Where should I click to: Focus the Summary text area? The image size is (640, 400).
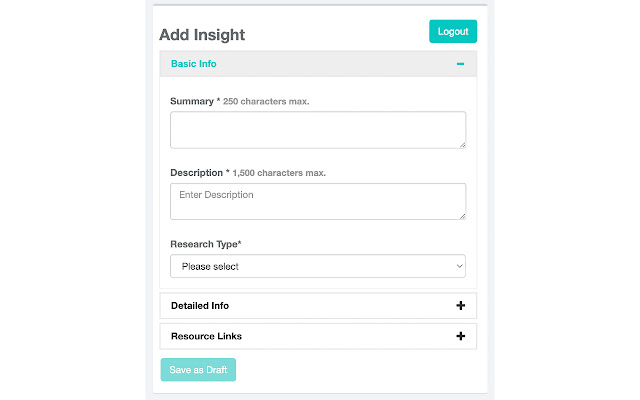(317, 130)
